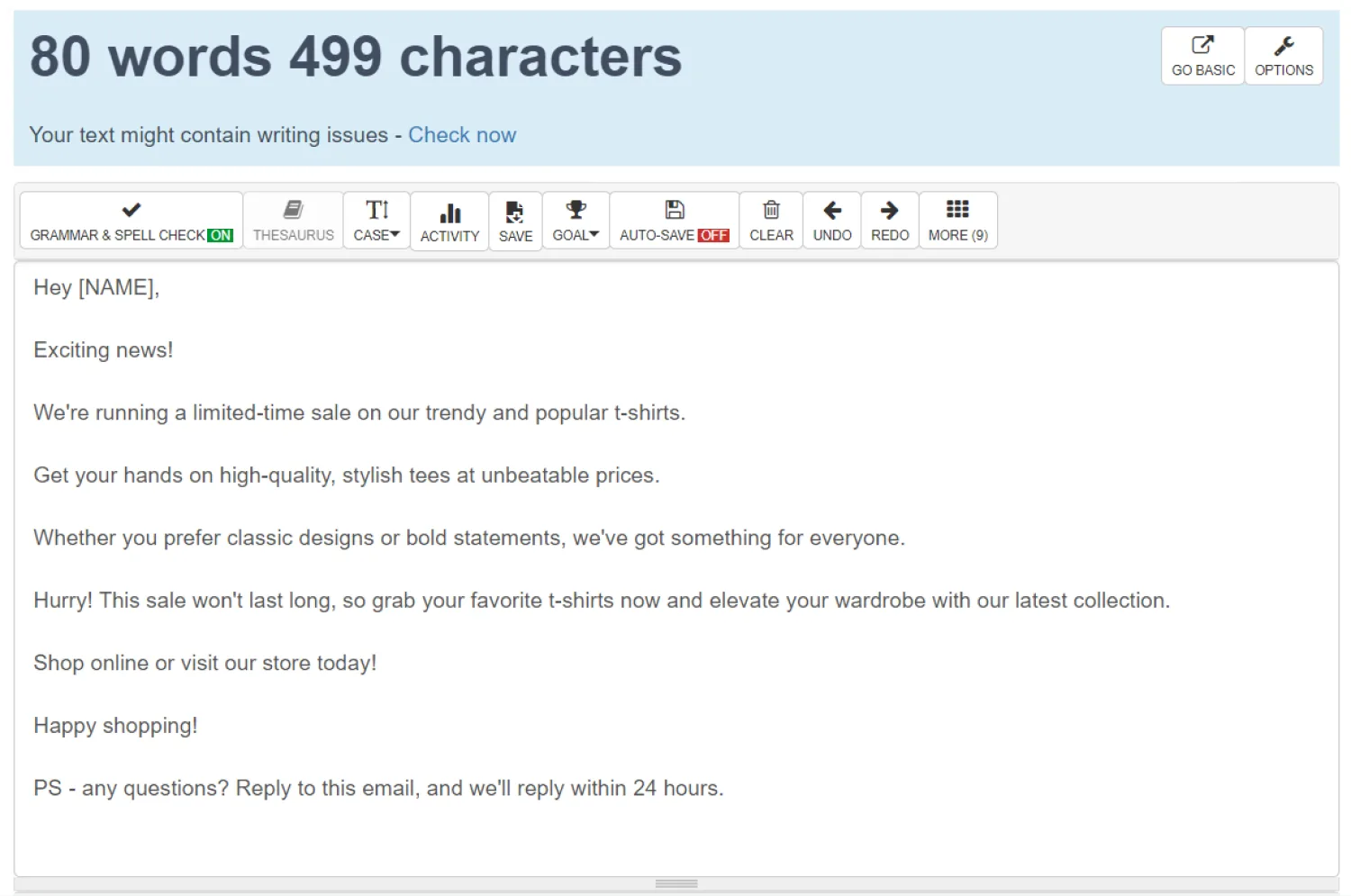Expand the Goal trophy dropdown

[576, 221]
